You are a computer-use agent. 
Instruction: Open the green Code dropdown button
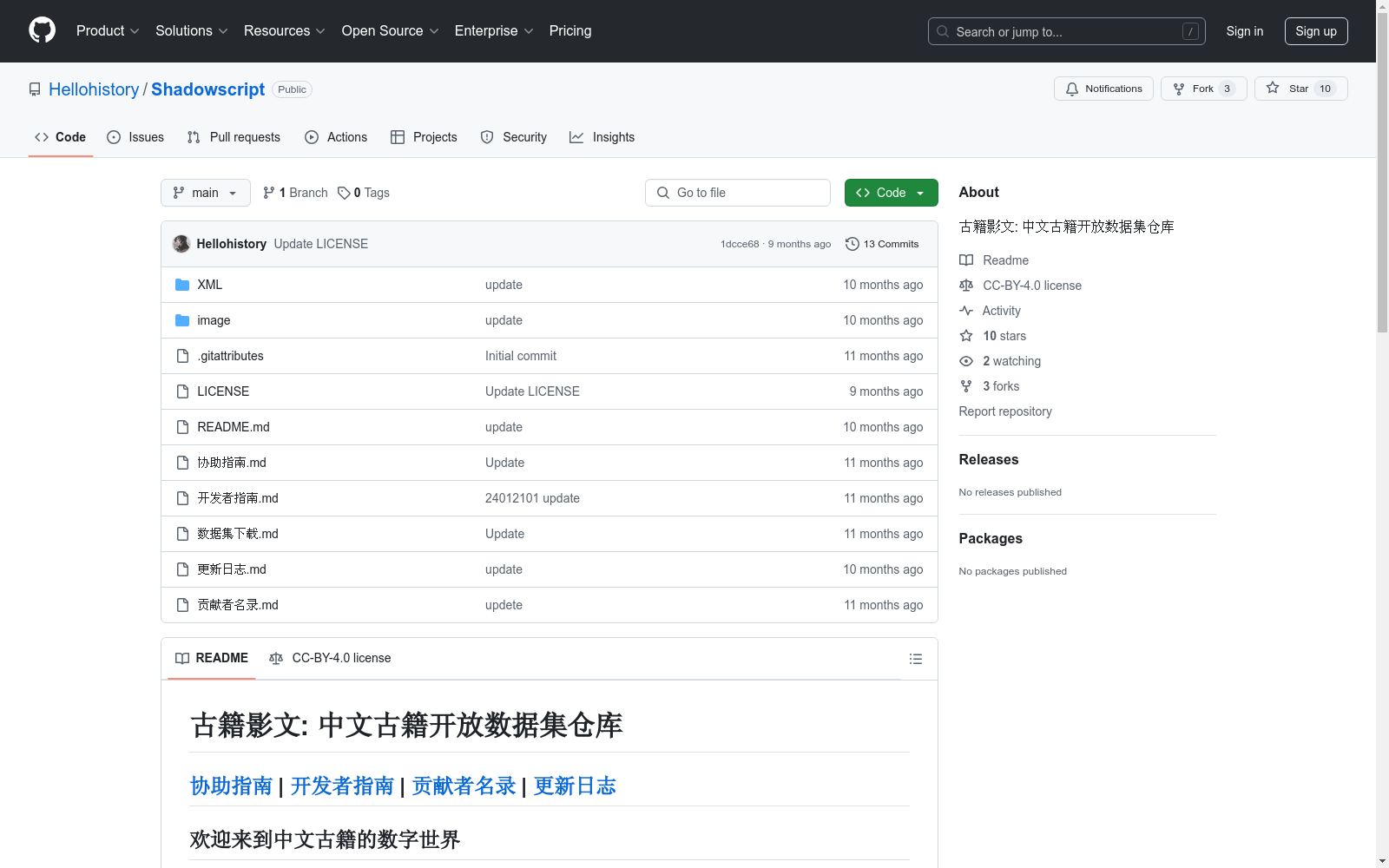891,193
